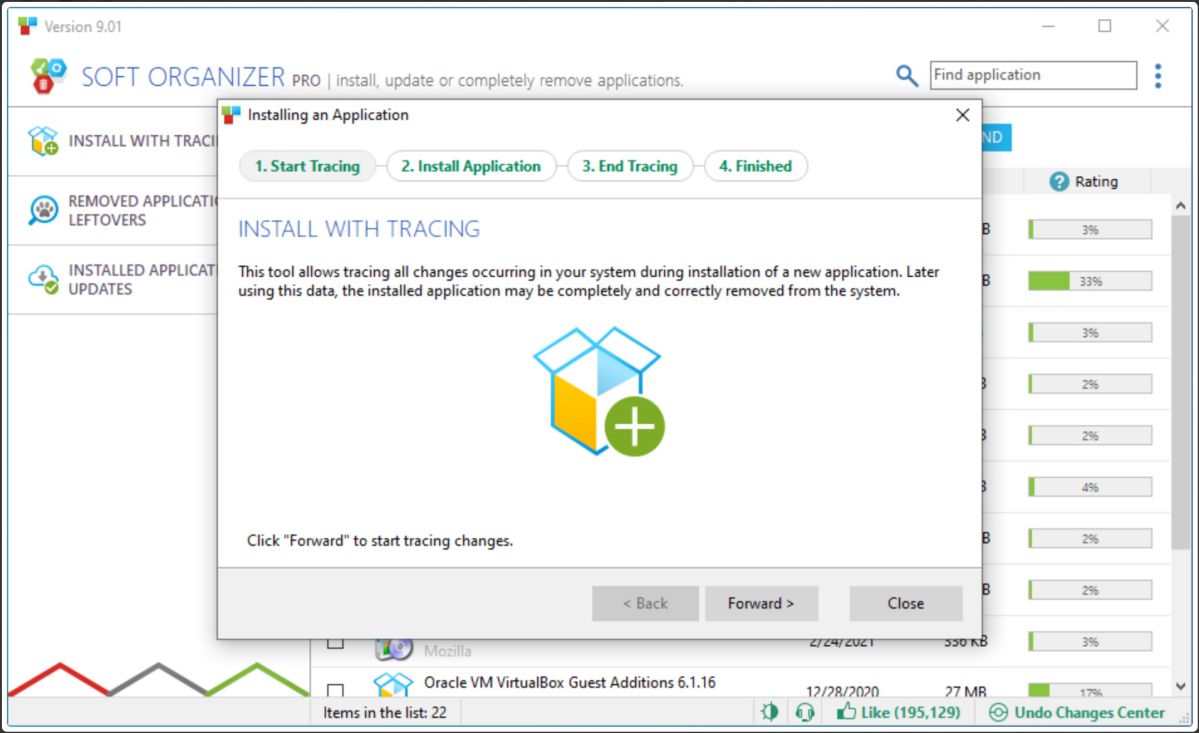
Task: Toggle the dark/light theme icon in status bar
Action: pos(769,713)
